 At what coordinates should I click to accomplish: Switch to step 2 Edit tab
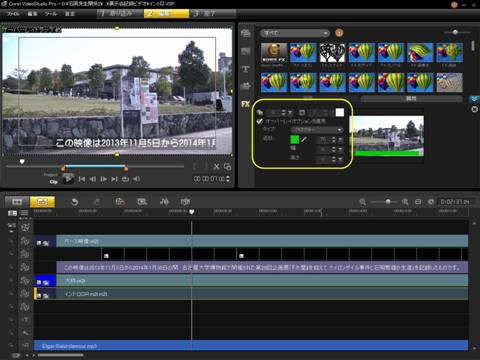pyautogui.click(x=166, y=13)
